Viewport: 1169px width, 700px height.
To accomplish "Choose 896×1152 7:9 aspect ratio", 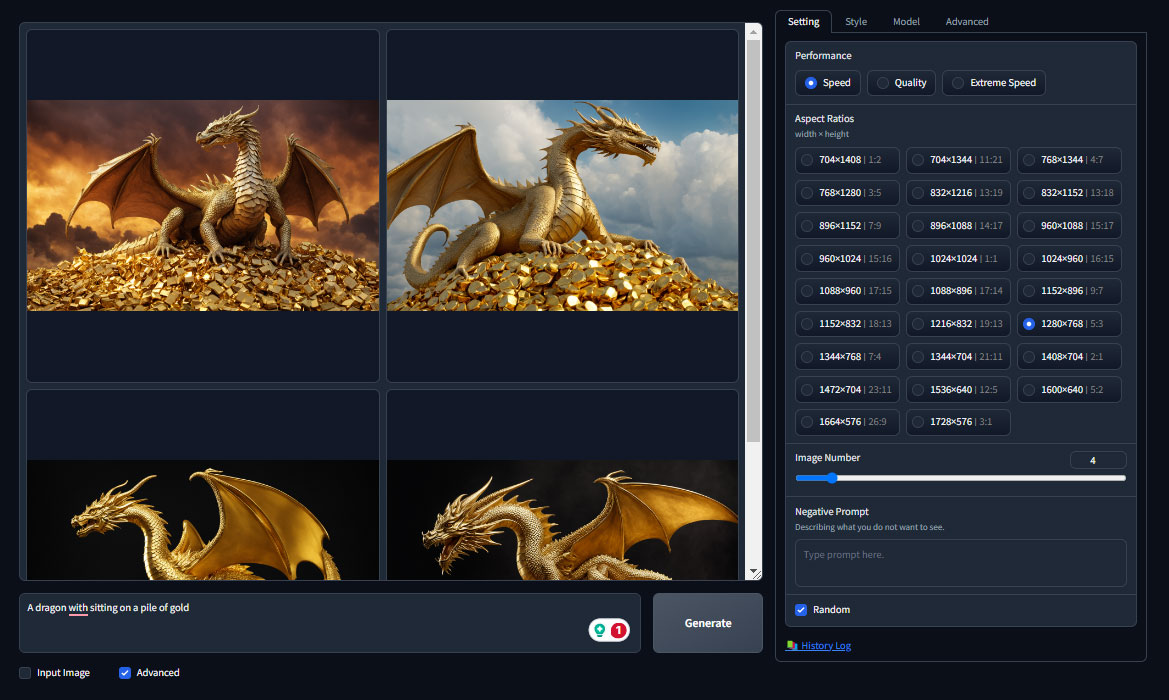I will pyautogui.click(x=847, y=225).
